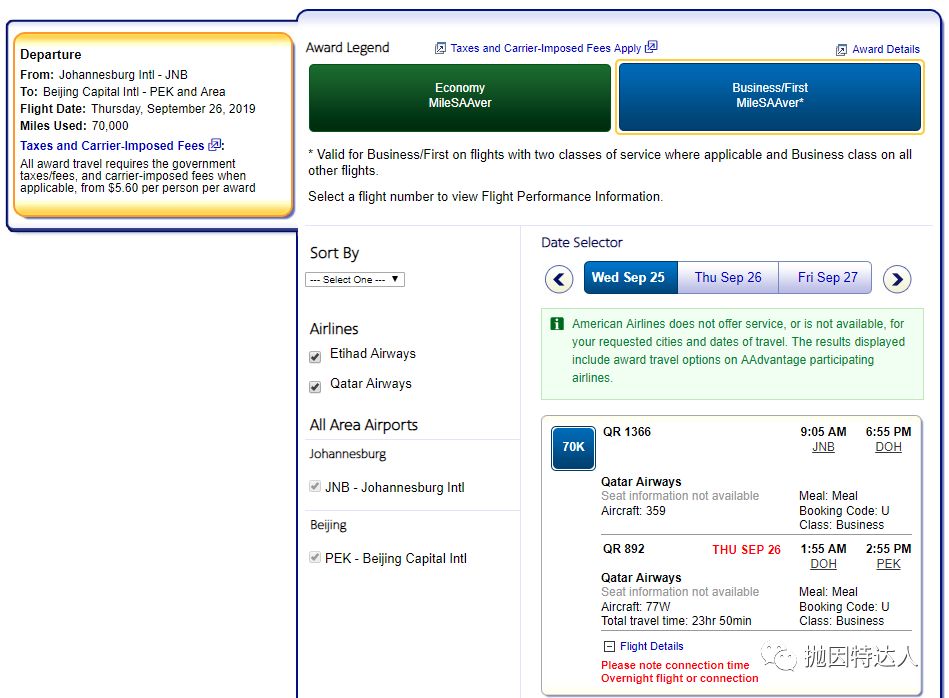949x698 pixels.
Task: Select Thu Sep 26 date tab
Action: click(728, 277)
